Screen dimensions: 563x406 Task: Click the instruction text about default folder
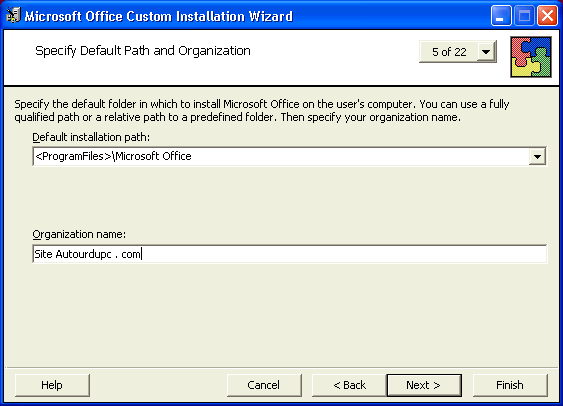point(262,111)
